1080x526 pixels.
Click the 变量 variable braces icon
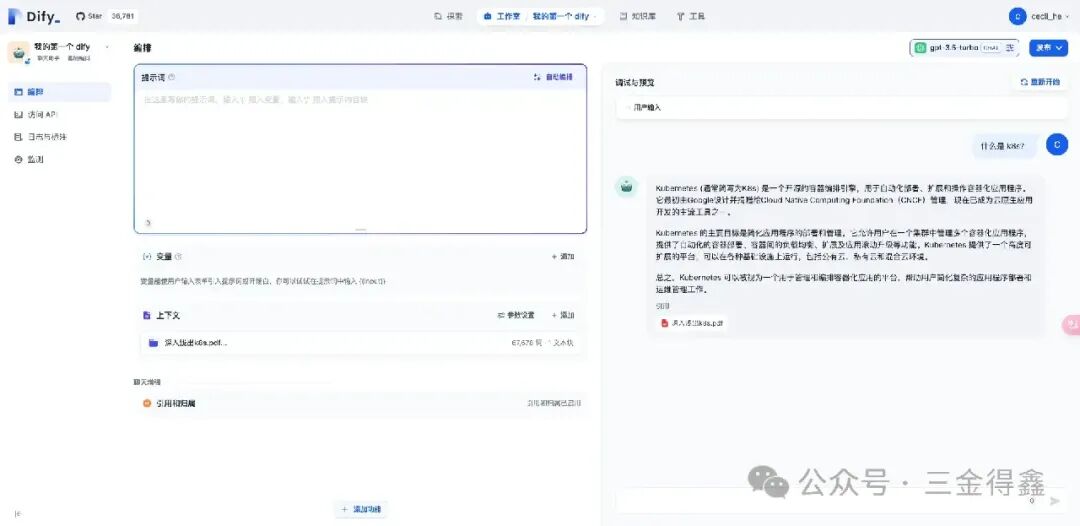(147, 256)
